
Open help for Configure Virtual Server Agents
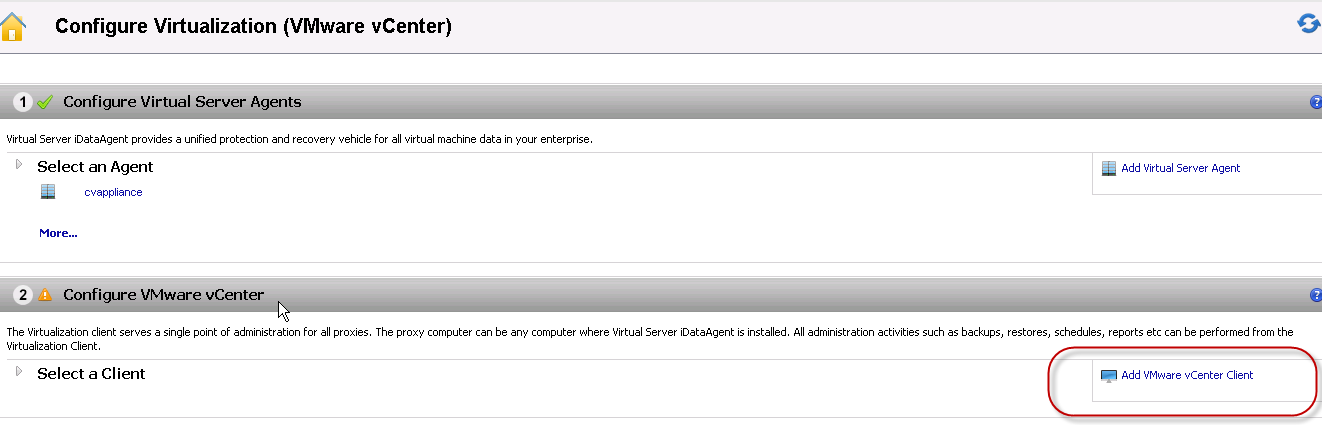pos(1315,102)
